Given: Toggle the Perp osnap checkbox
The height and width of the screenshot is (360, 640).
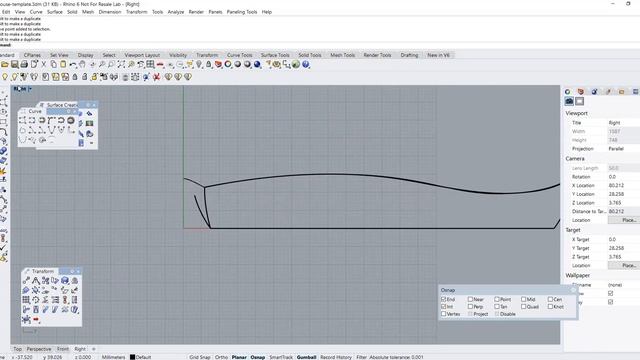Looking at the screenshot, I should (x=470, y=307).
